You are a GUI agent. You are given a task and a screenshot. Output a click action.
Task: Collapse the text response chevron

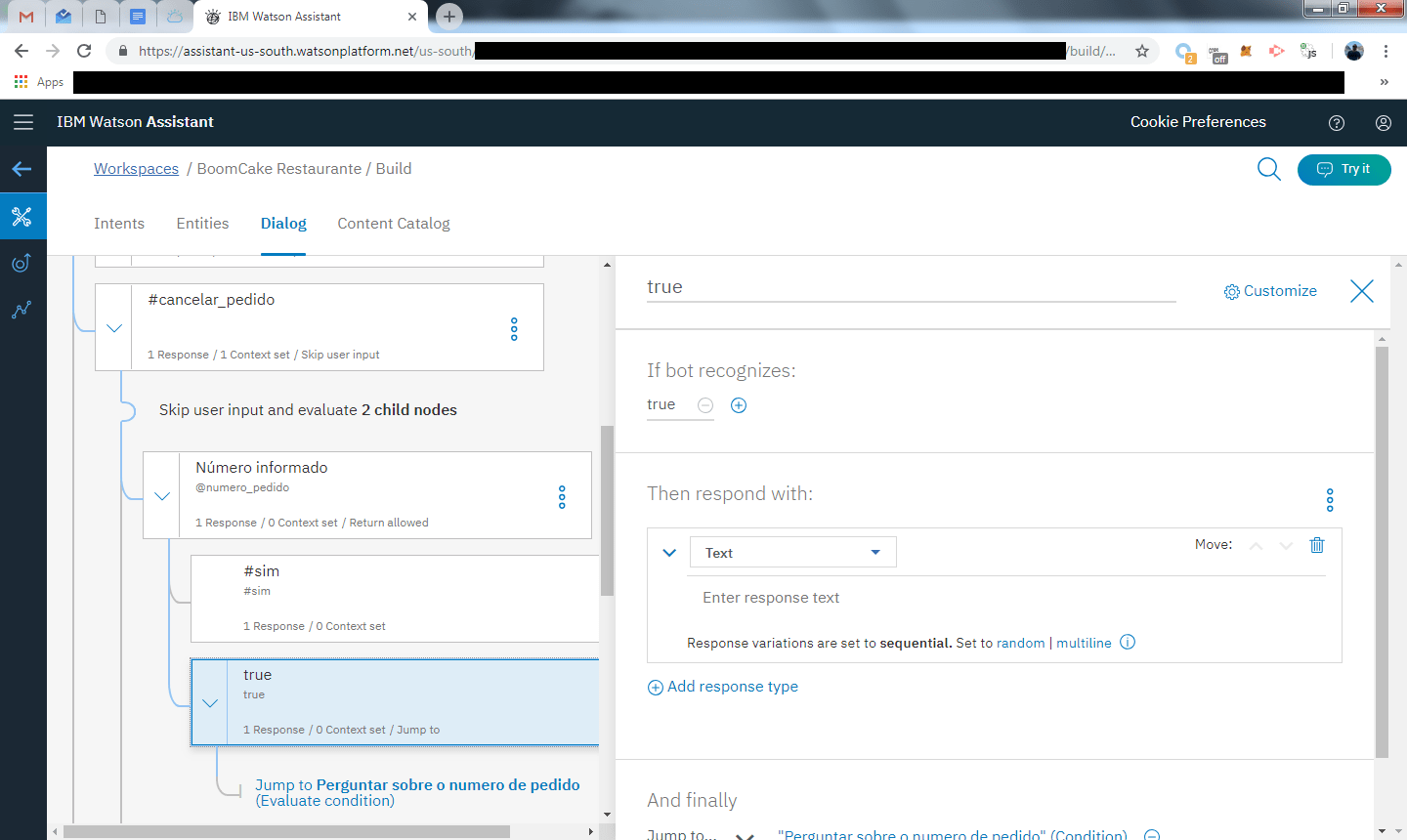(669, 552)
